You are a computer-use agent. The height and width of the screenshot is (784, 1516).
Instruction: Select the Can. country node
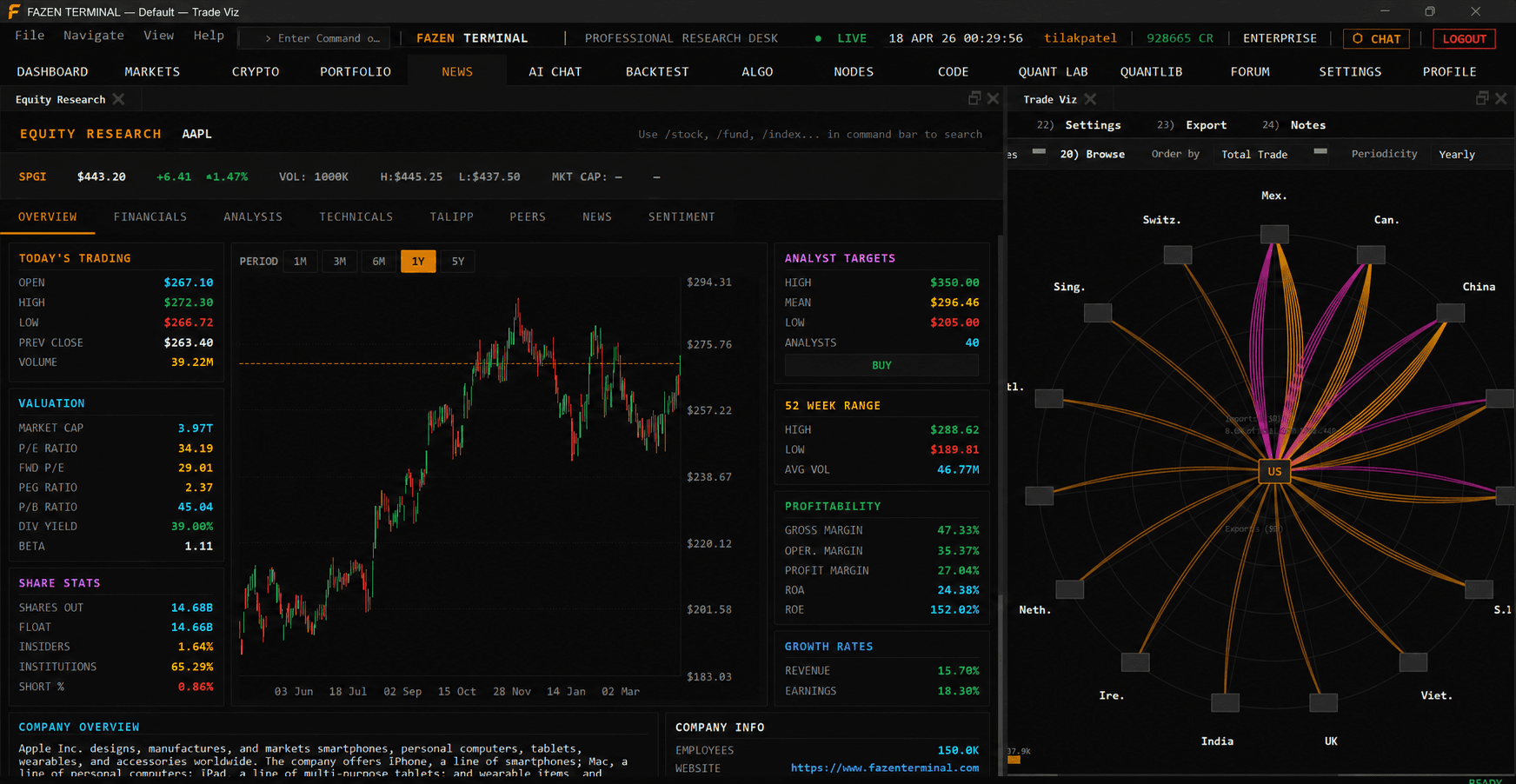point(1371,255)
